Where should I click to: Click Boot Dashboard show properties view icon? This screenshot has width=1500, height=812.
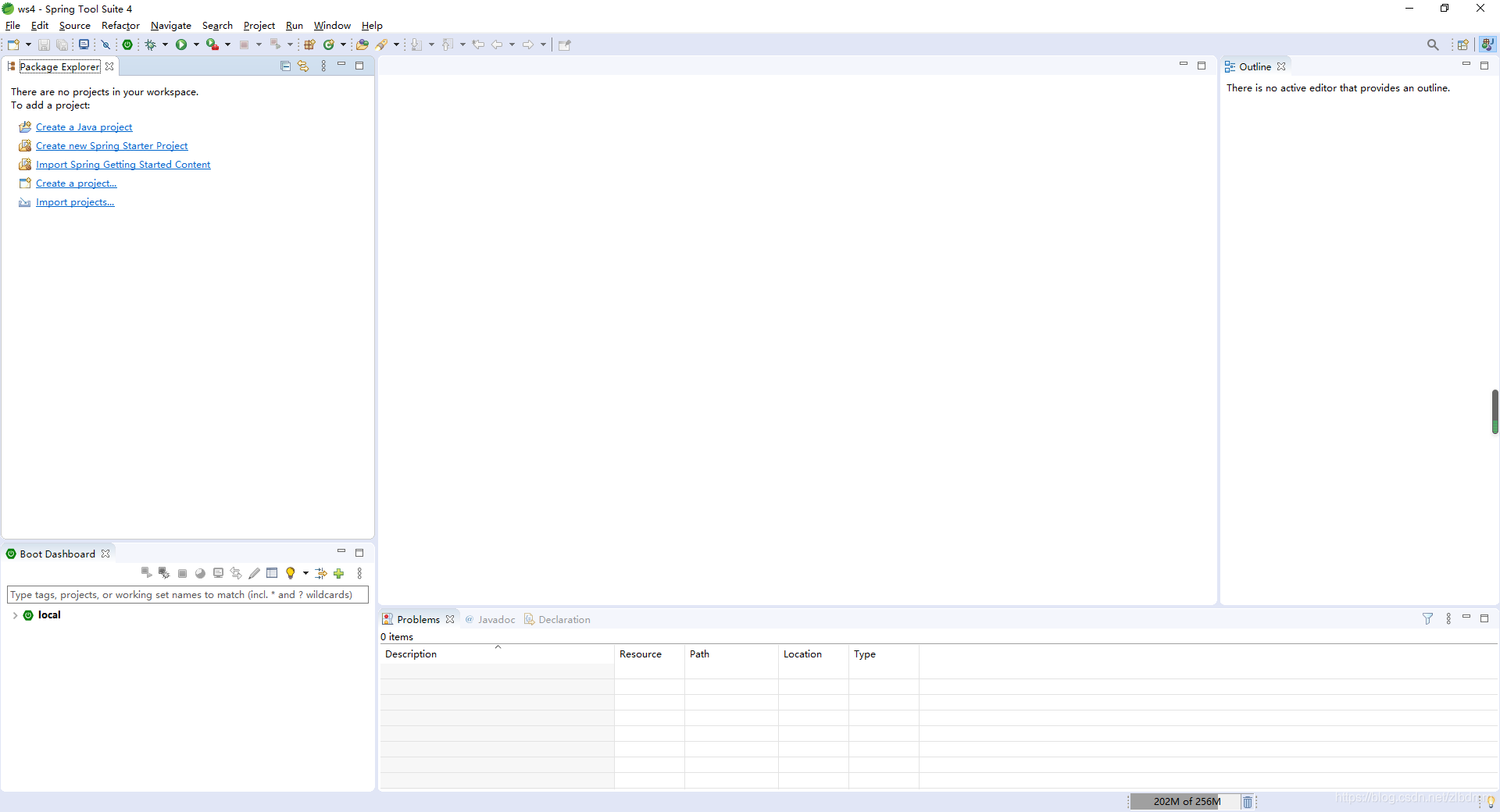point(272,573)
